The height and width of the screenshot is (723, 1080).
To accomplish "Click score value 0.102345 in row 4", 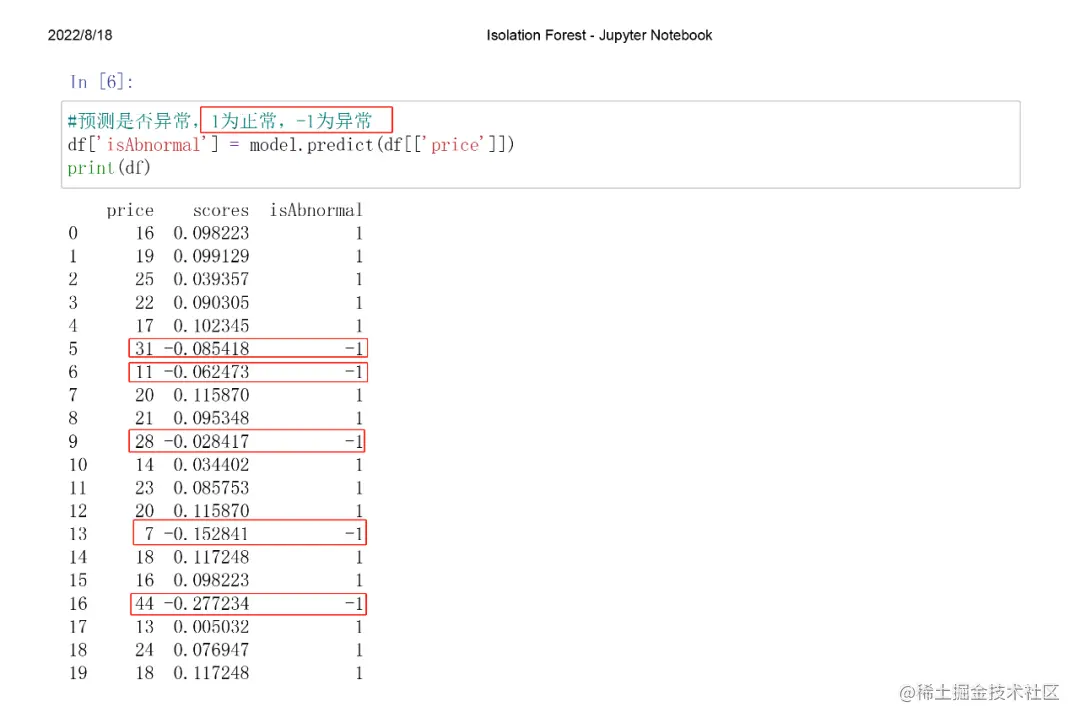I will tap(211, 326).
